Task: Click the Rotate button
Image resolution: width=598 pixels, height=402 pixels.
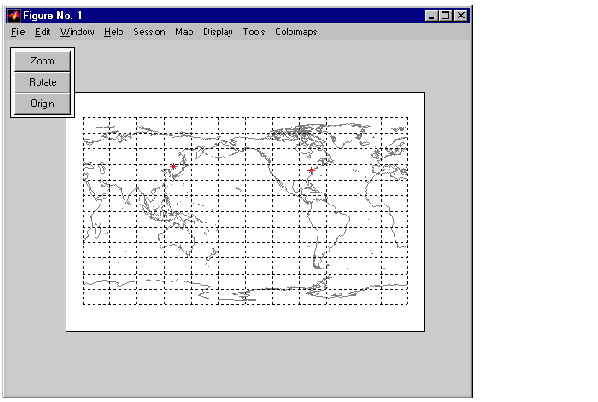Action: (42, 82)
